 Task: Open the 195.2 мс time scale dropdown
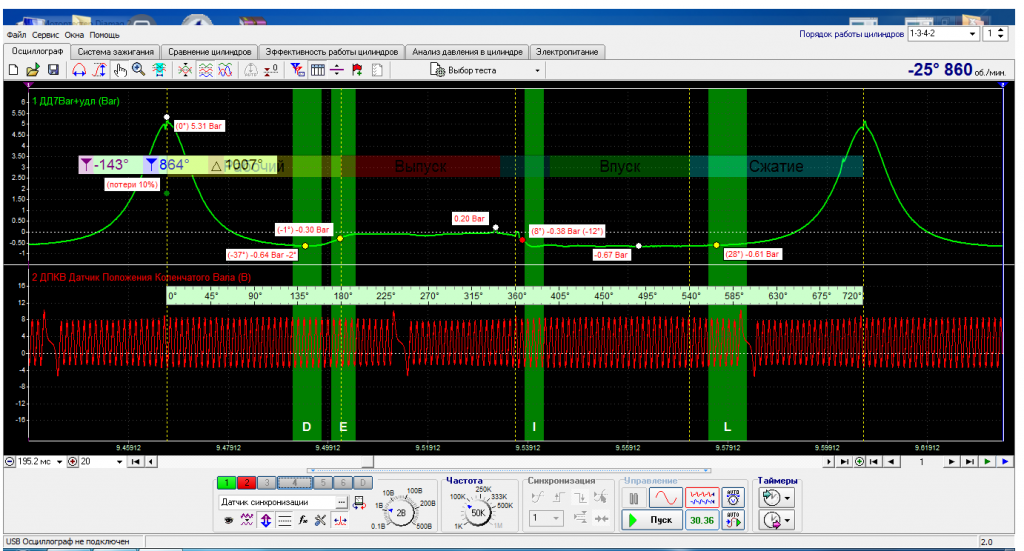pos(59,462)
